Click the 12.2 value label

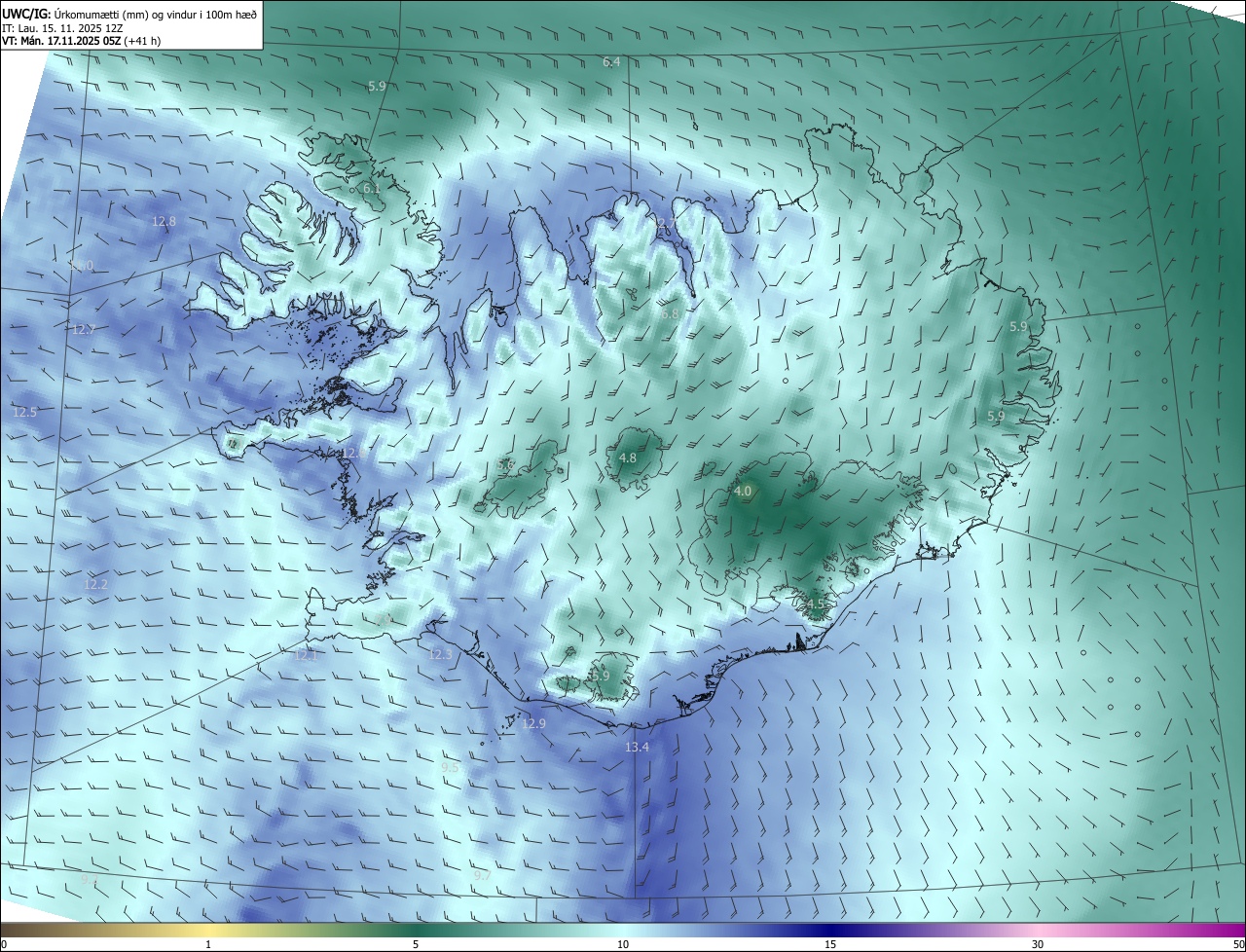tap(95, 584)
